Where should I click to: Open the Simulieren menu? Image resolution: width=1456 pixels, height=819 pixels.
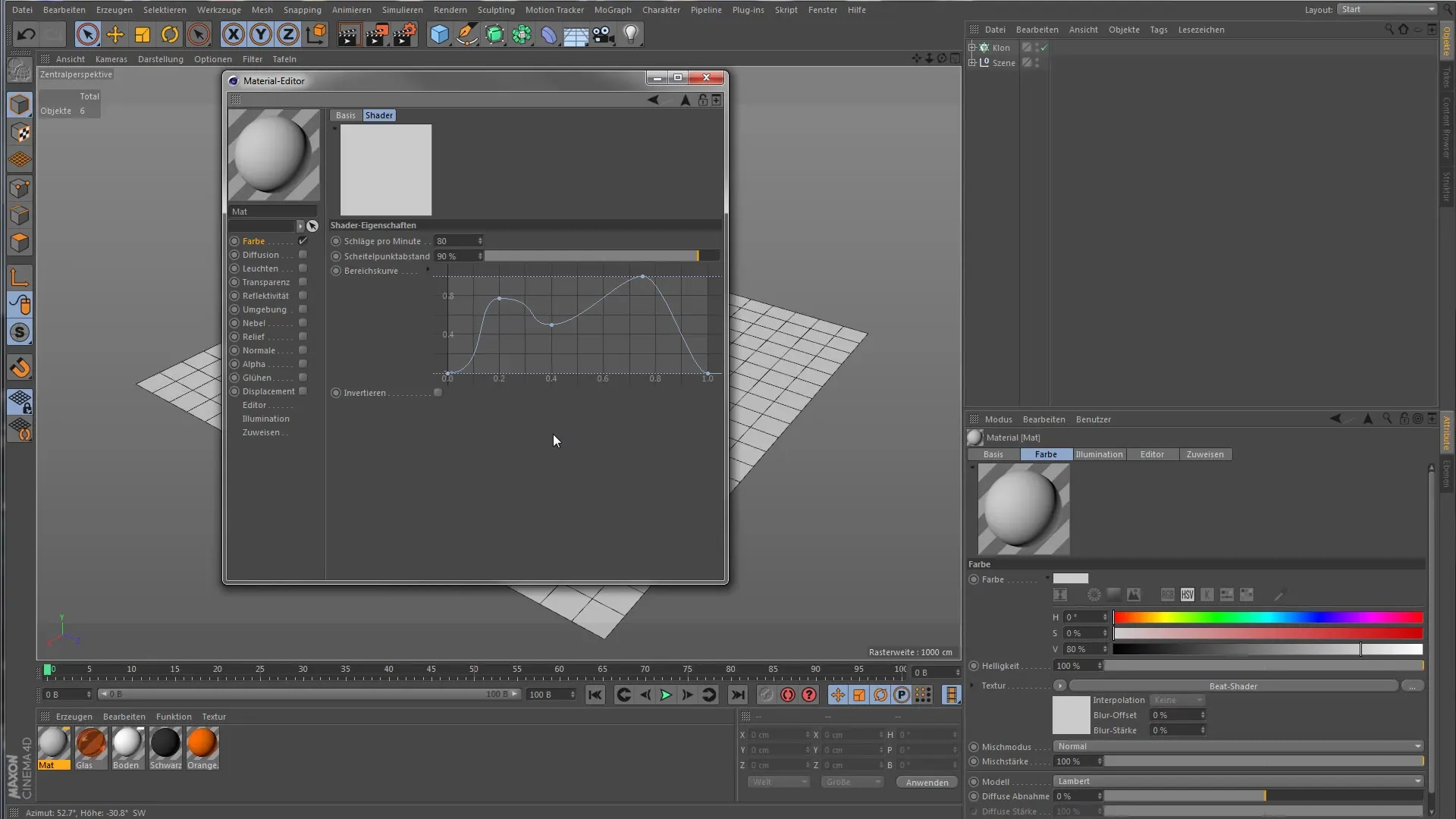[403, 10]
